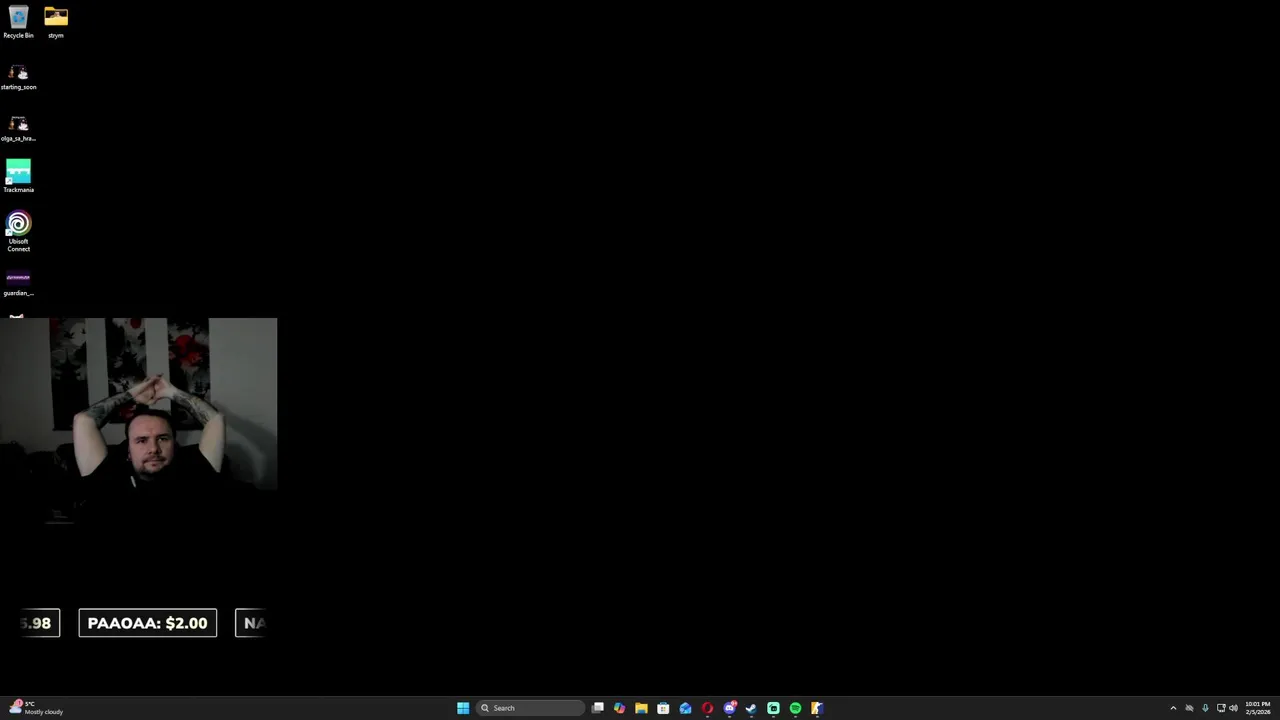Open Spotify from the taskbar
Screen dimensions: 1280x720
(795, 708)
